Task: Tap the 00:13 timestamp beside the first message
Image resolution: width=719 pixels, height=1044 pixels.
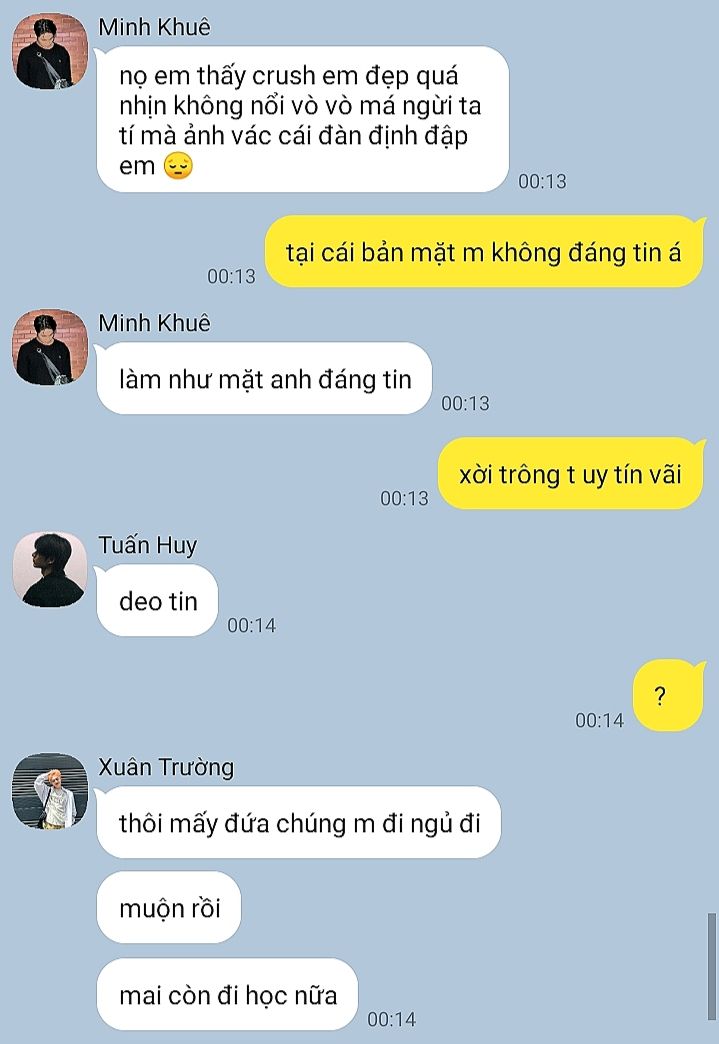Action: tap(543, 181)
